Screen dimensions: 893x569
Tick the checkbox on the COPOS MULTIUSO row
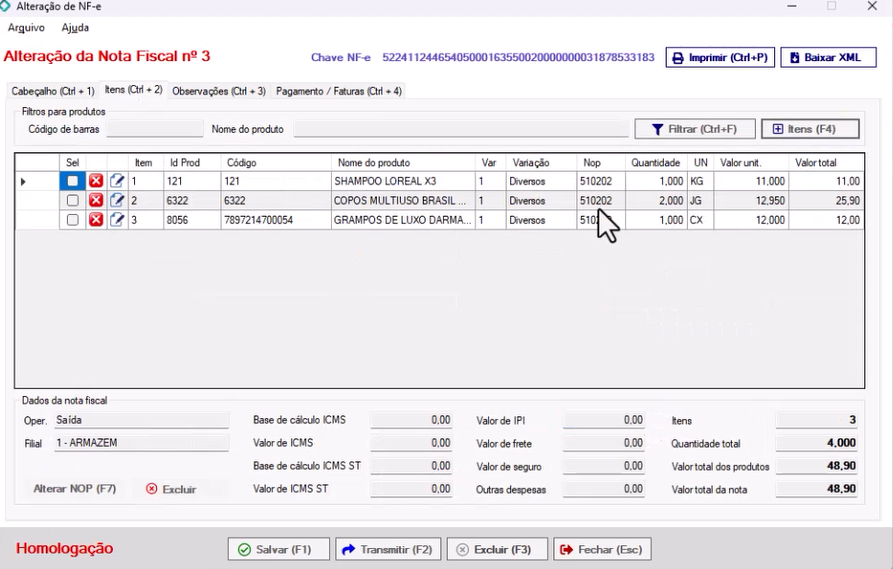(x=72, y=200)
